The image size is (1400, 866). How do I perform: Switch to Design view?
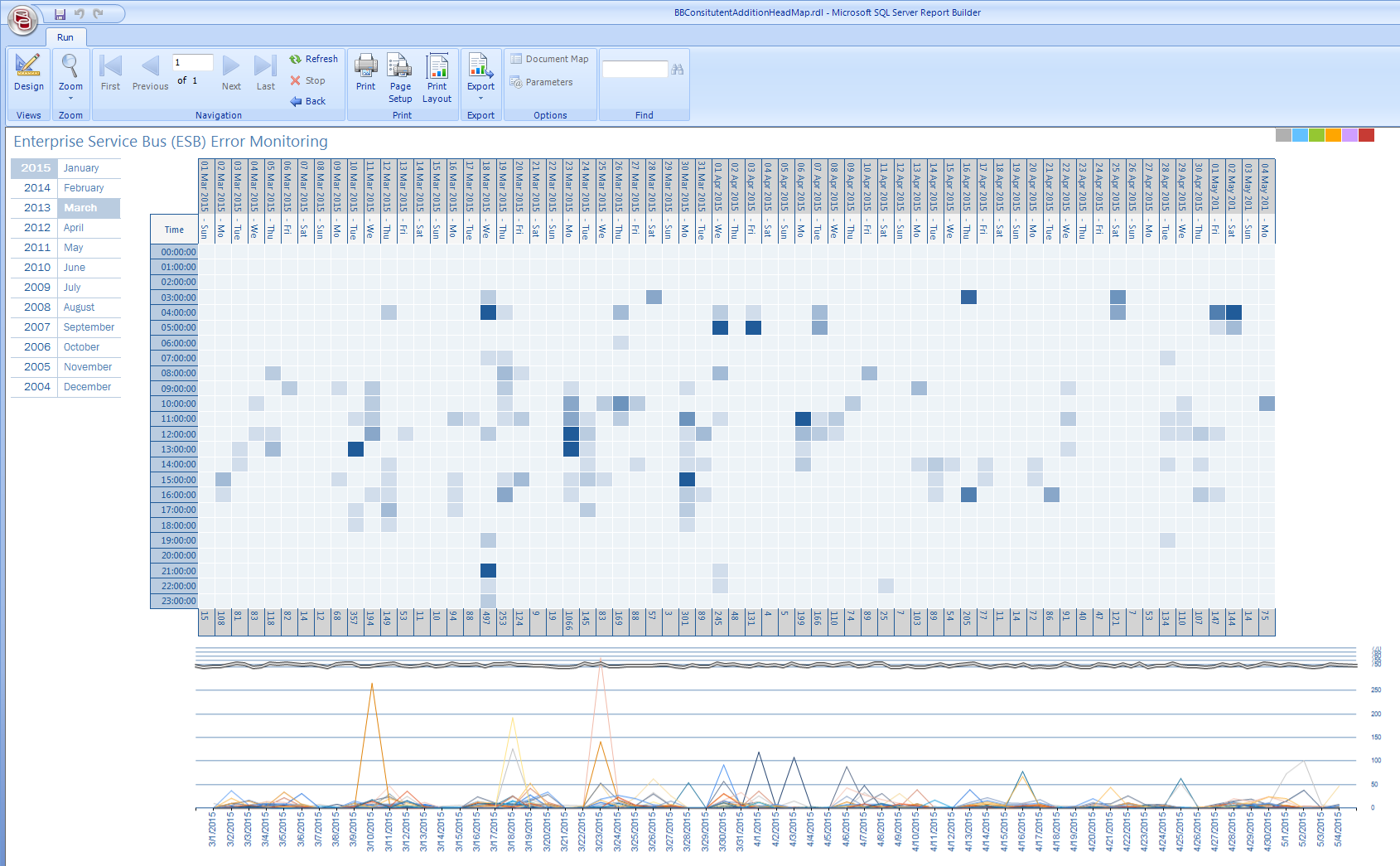pyautogui.click(x=28, y=73)
